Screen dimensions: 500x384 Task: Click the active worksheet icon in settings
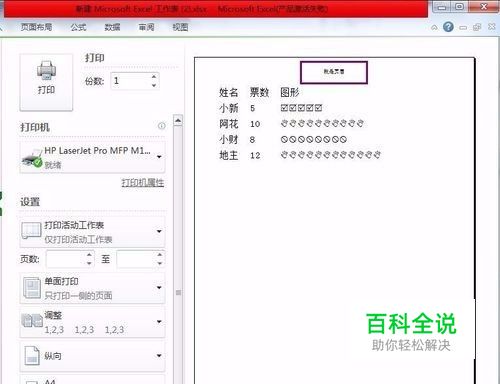pos(31,231)
